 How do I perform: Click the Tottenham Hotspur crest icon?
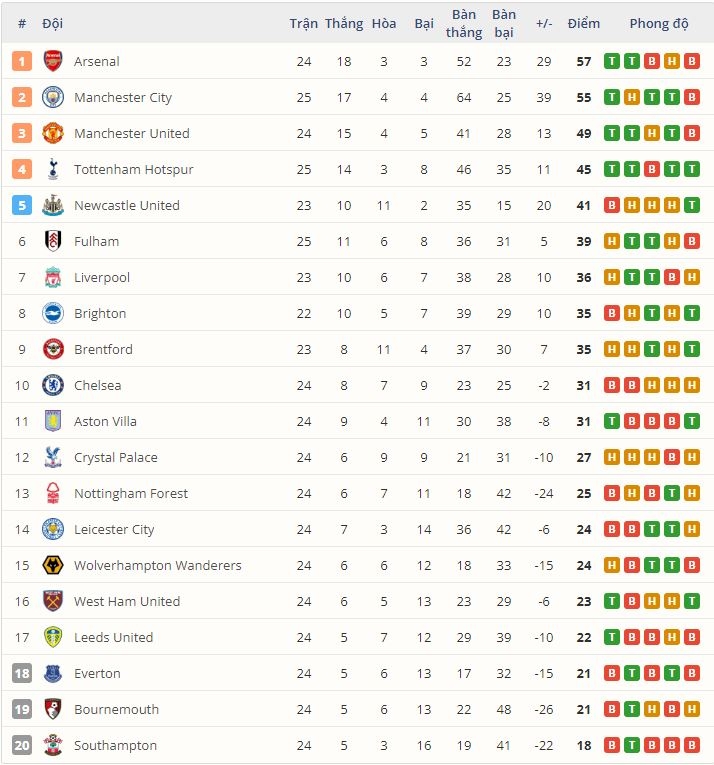point(53,169)
